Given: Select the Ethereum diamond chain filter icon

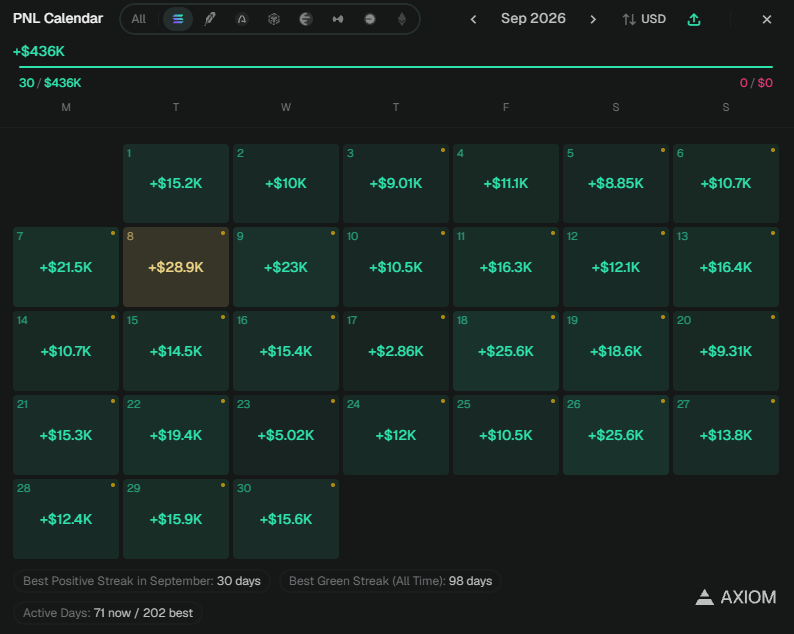Looking at the screenshot, I should pyautogui.click(x=402, y=19).
